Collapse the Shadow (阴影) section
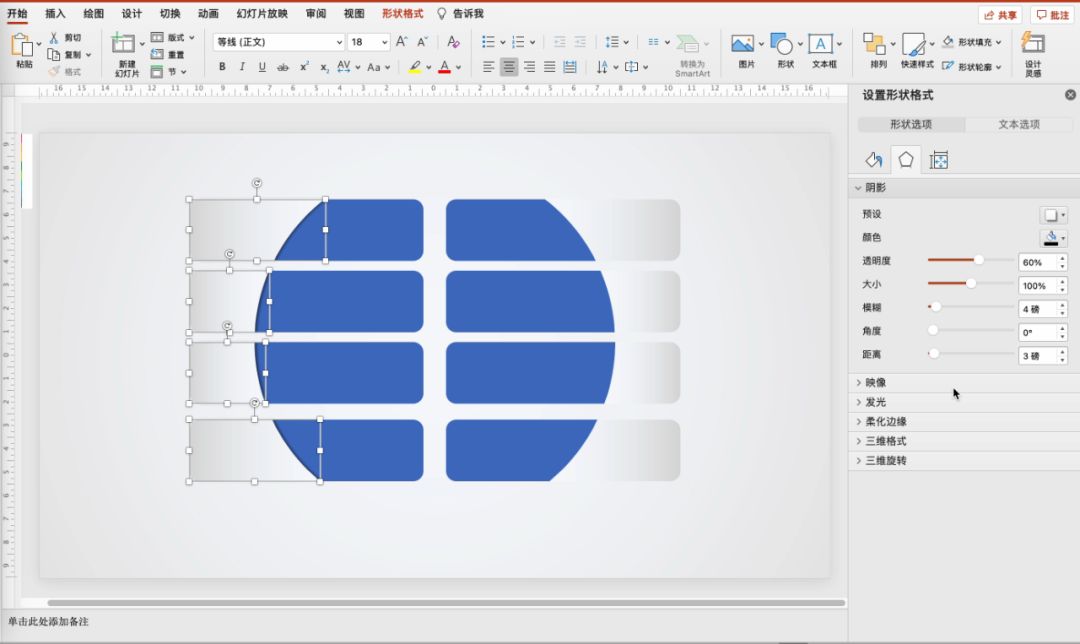The height and width of the screenshot is (644, 1080). pyautogui.click(x=858, y=187)
